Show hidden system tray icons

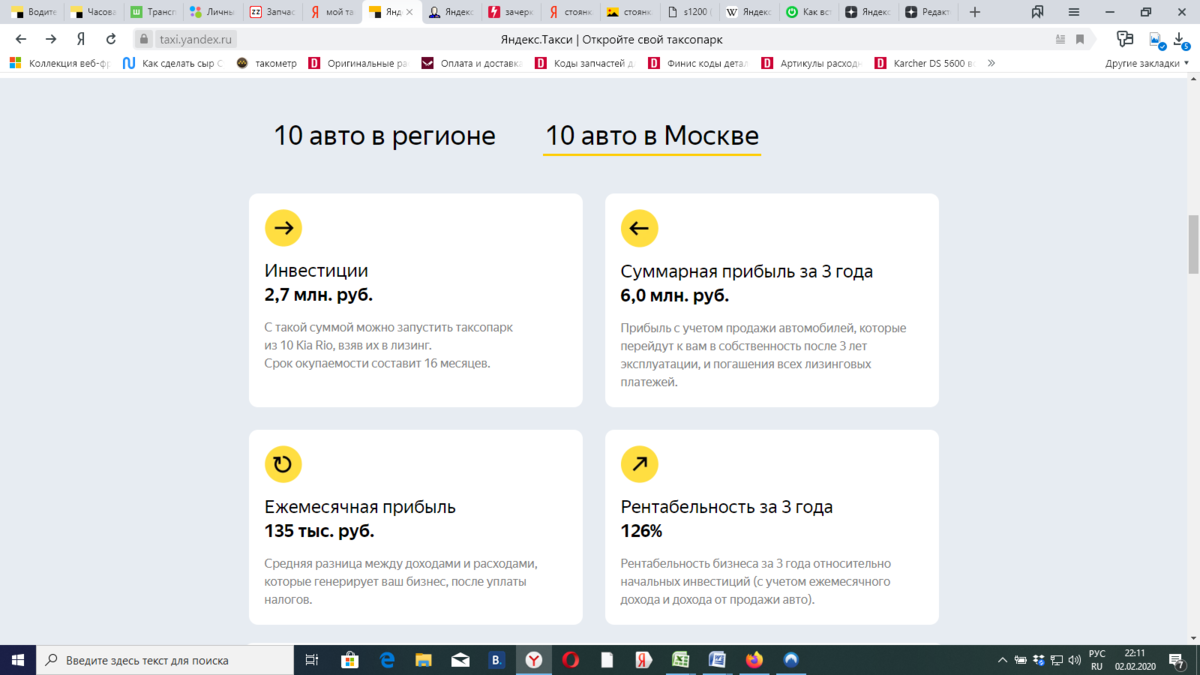click(x=1003, y=660)
